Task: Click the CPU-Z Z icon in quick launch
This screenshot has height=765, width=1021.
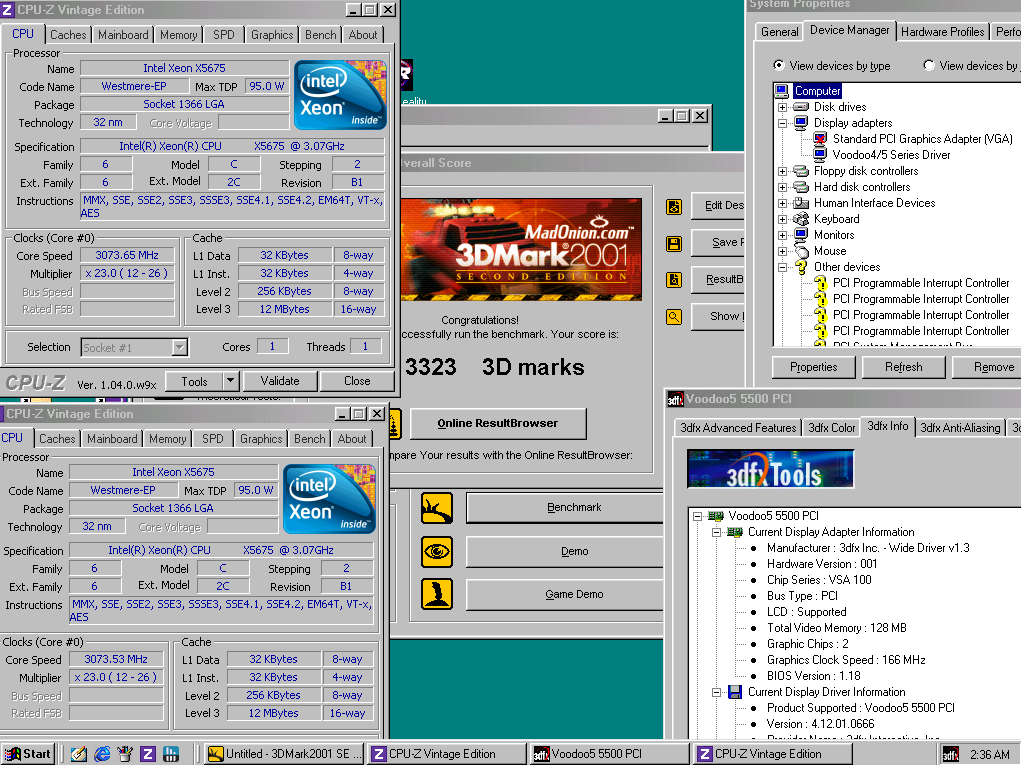Action: [148, 754]
